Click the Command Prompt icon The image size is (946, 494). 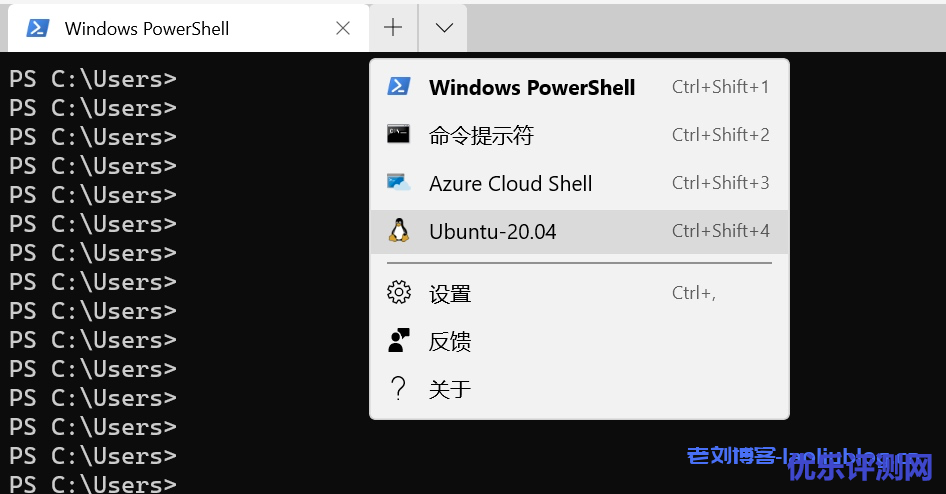399,135
